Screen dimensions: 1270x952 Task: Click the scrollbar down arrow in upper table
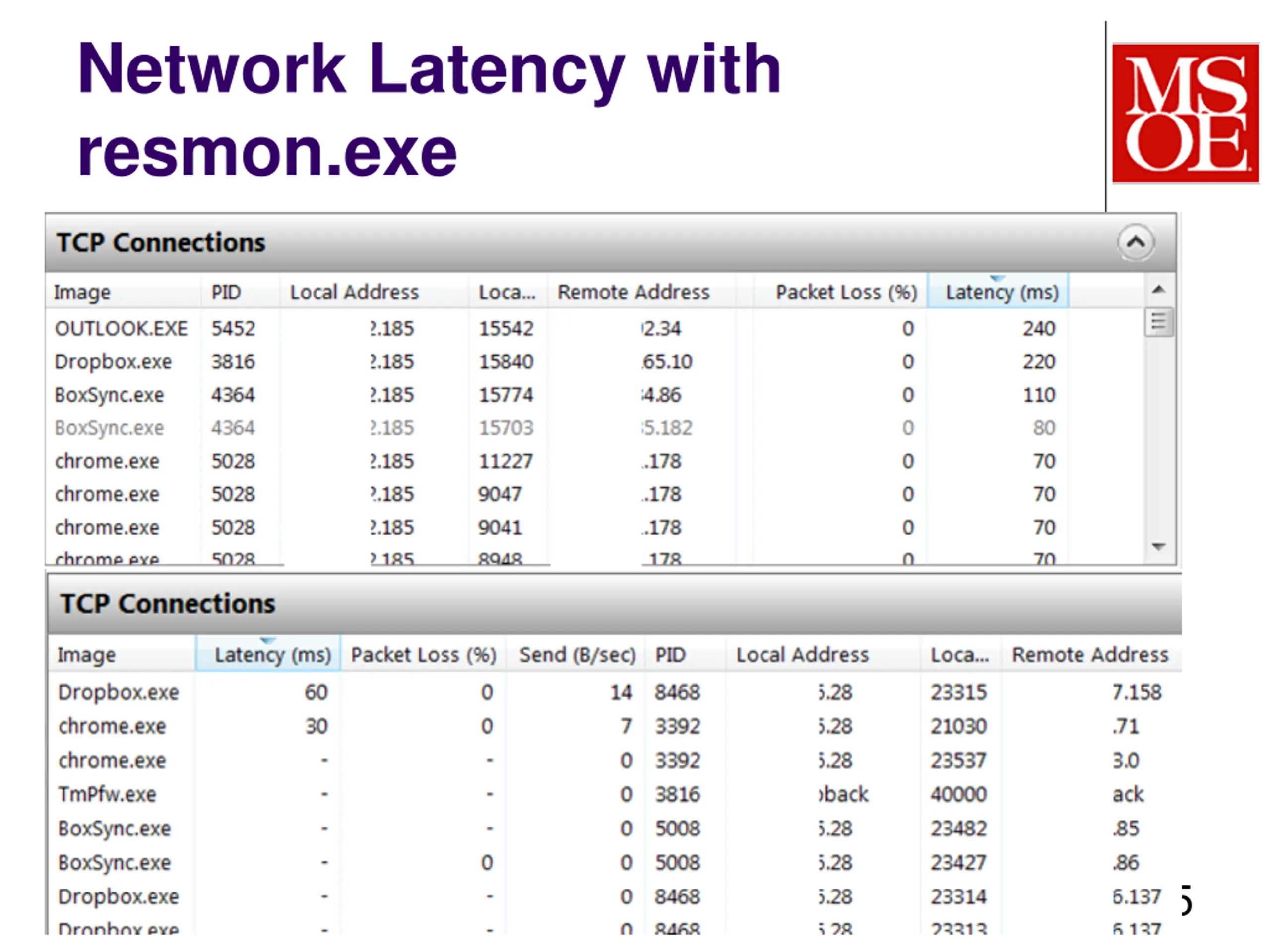tap(1158, 547)
